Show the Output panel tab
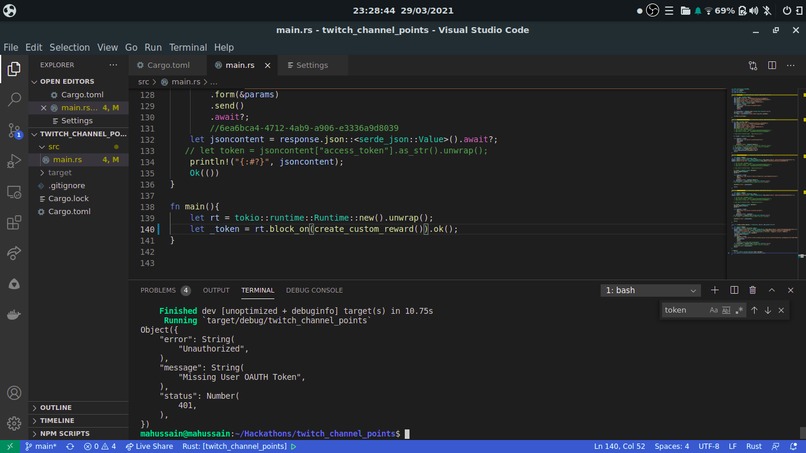Image resolution: width=806 pixels, height=453 pixels. tap(216, 291)
